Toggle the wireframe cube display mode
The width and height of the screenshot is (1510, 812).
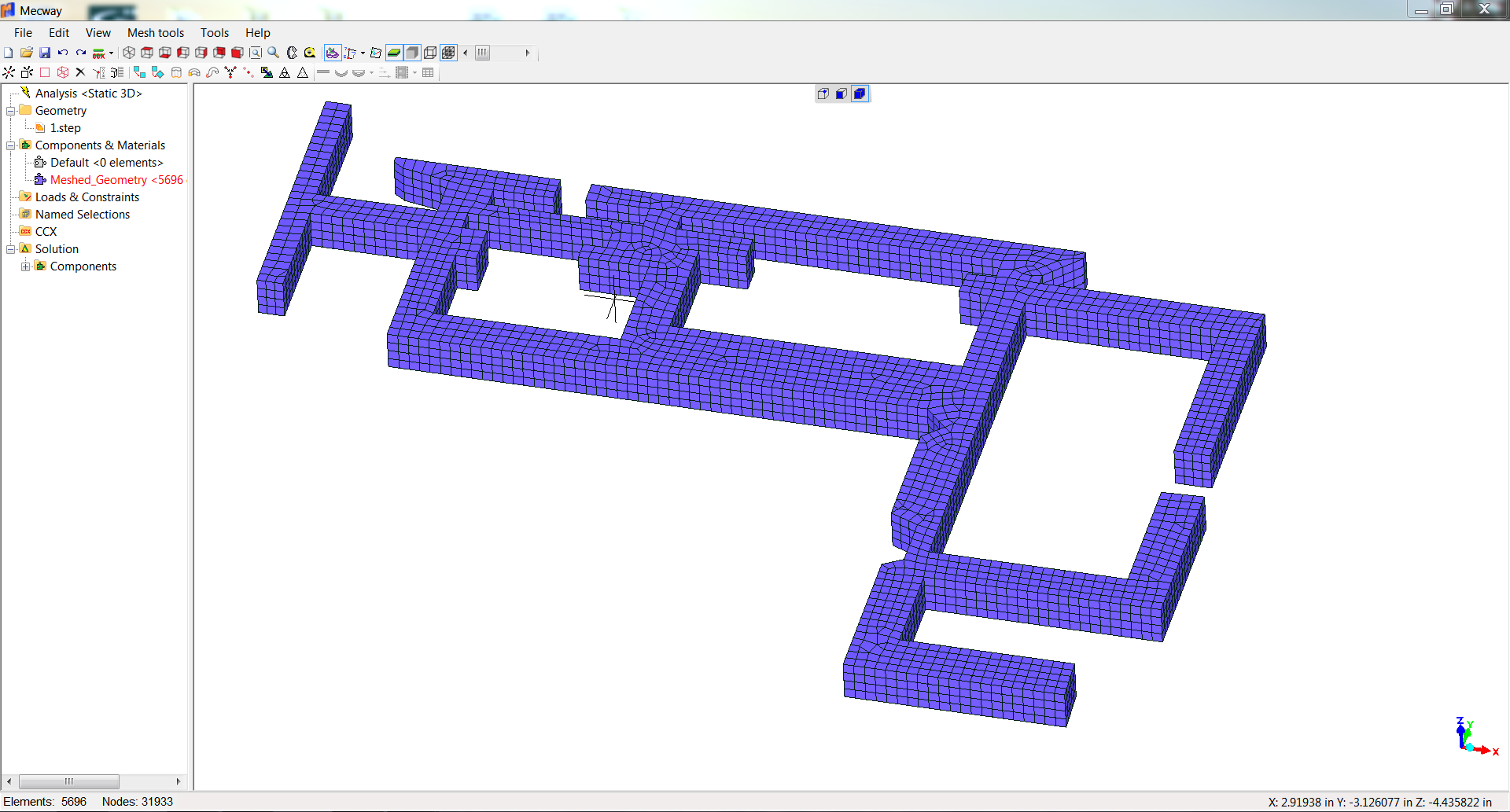(430, 53)
